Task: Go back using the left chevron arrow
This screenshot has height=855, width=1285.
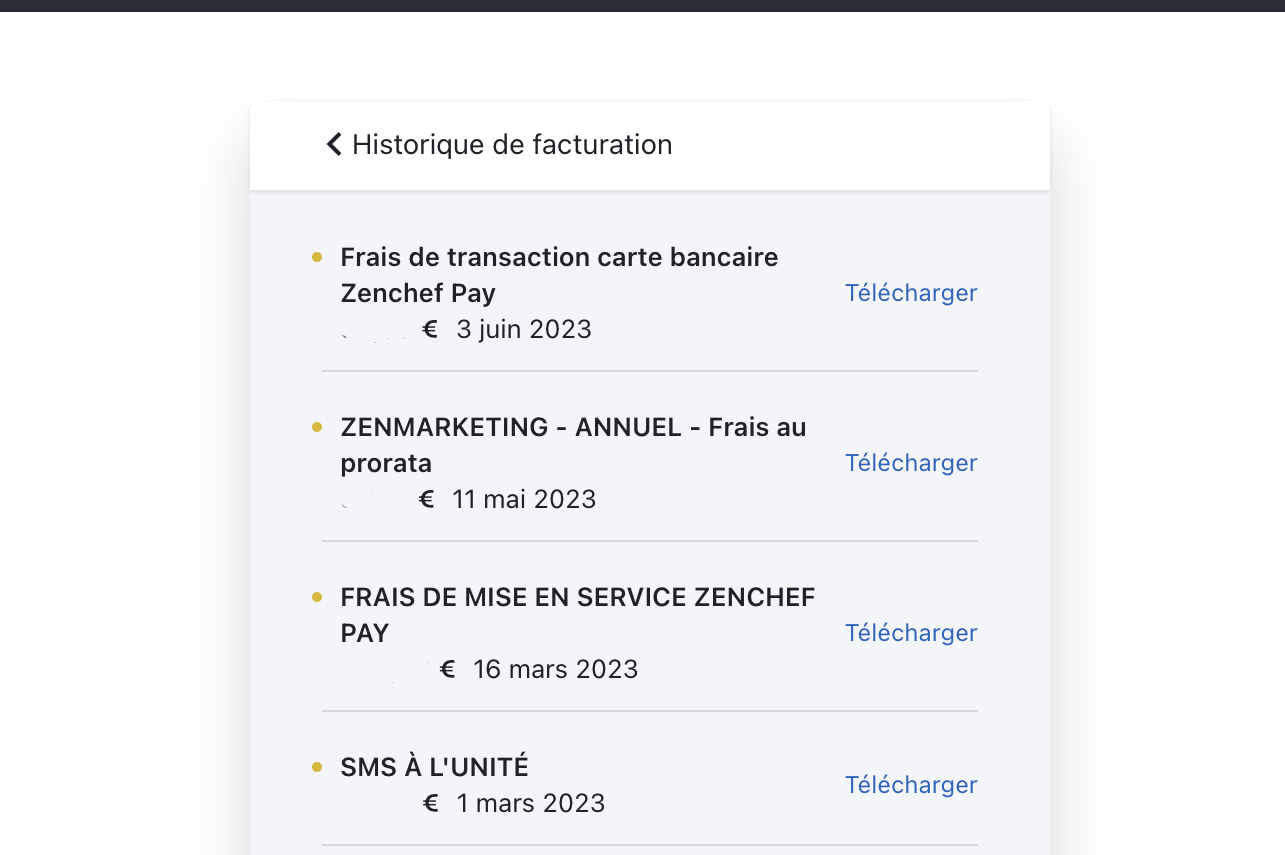Action: pyautogui.click(x=334, y=145)
